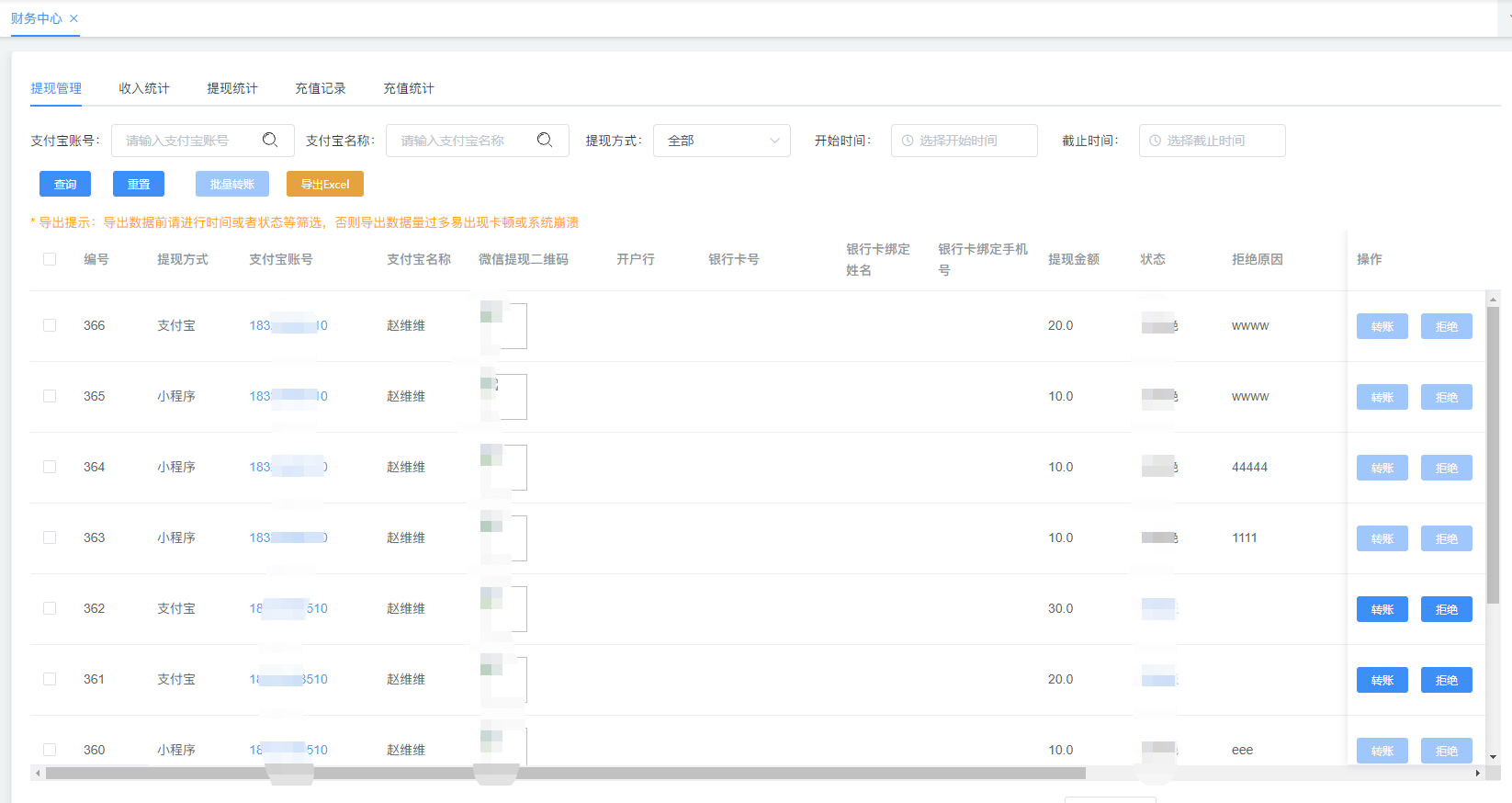
Task: Switch to the 收入统计 tab
Action: [144, 88]
